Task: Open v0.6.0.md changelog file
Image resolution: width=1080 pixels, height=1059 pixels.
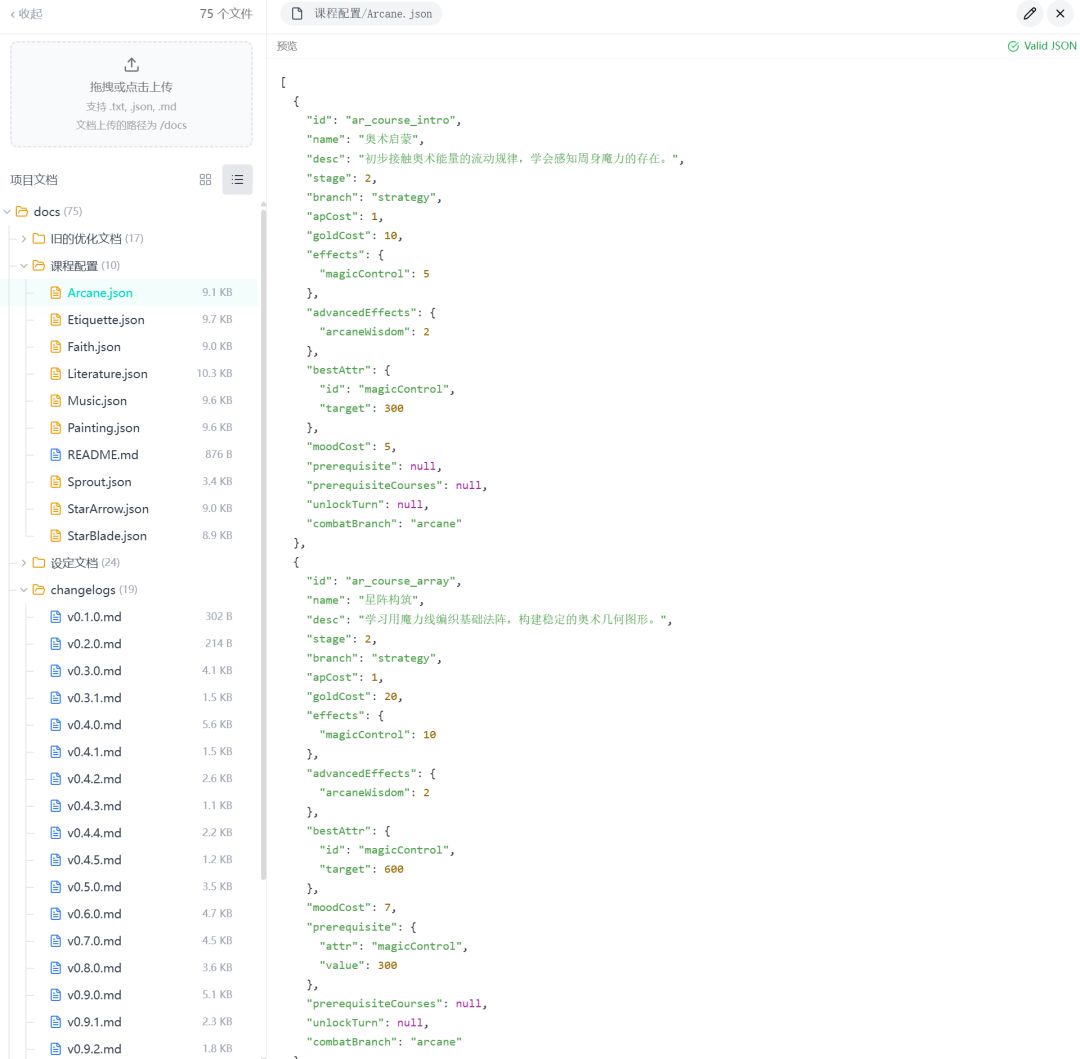Action: [x=94, y=913]
